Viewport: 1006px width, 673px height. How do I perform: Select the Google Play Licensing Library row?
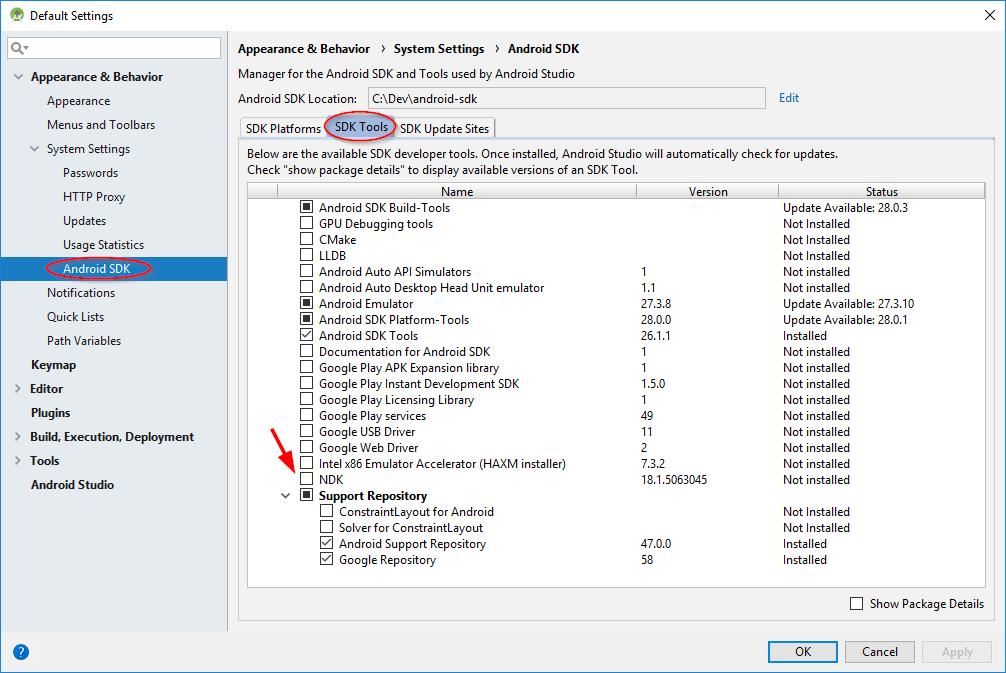(x=616, y=399)
